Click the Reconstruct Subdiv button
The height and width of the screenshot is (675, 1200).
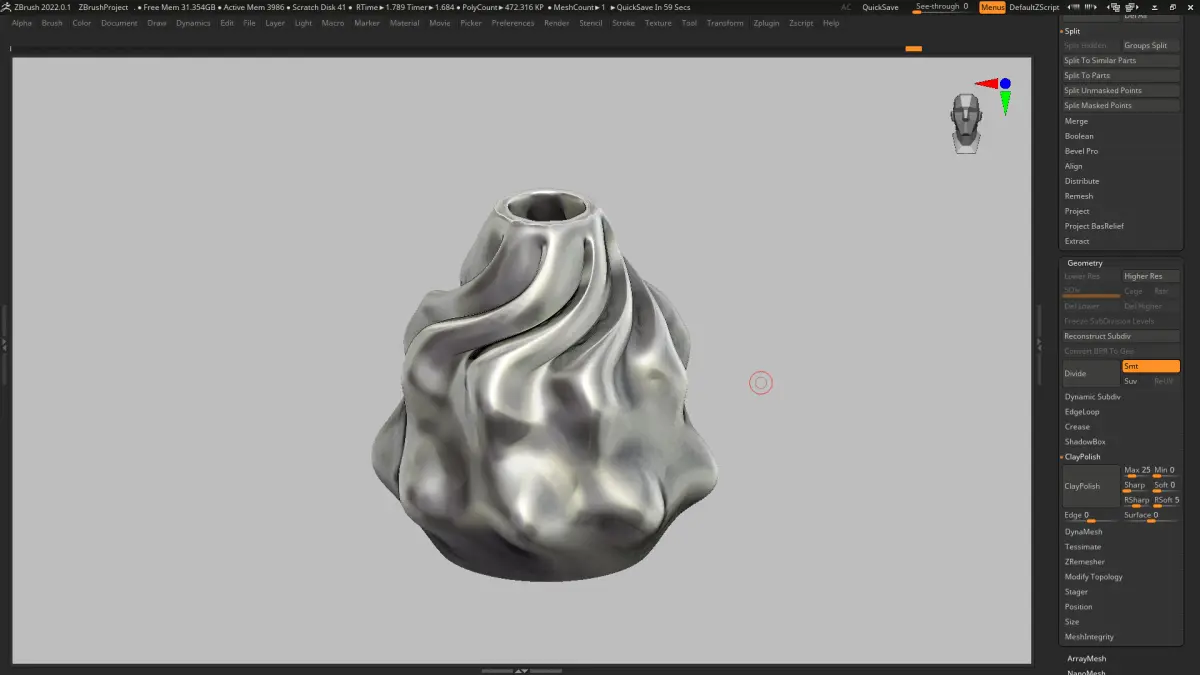click(x=1121, y=336)
